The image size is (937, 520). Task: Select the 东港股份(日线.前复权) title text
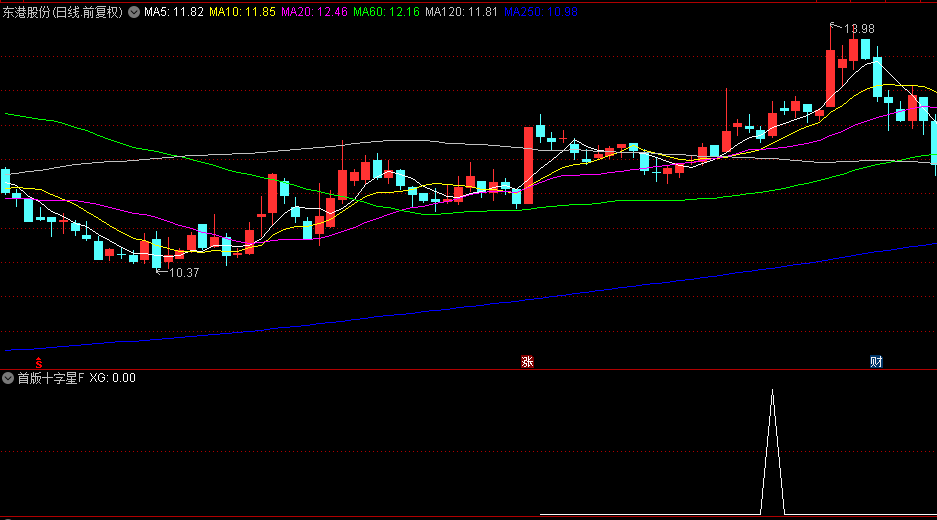coord(63,12)
